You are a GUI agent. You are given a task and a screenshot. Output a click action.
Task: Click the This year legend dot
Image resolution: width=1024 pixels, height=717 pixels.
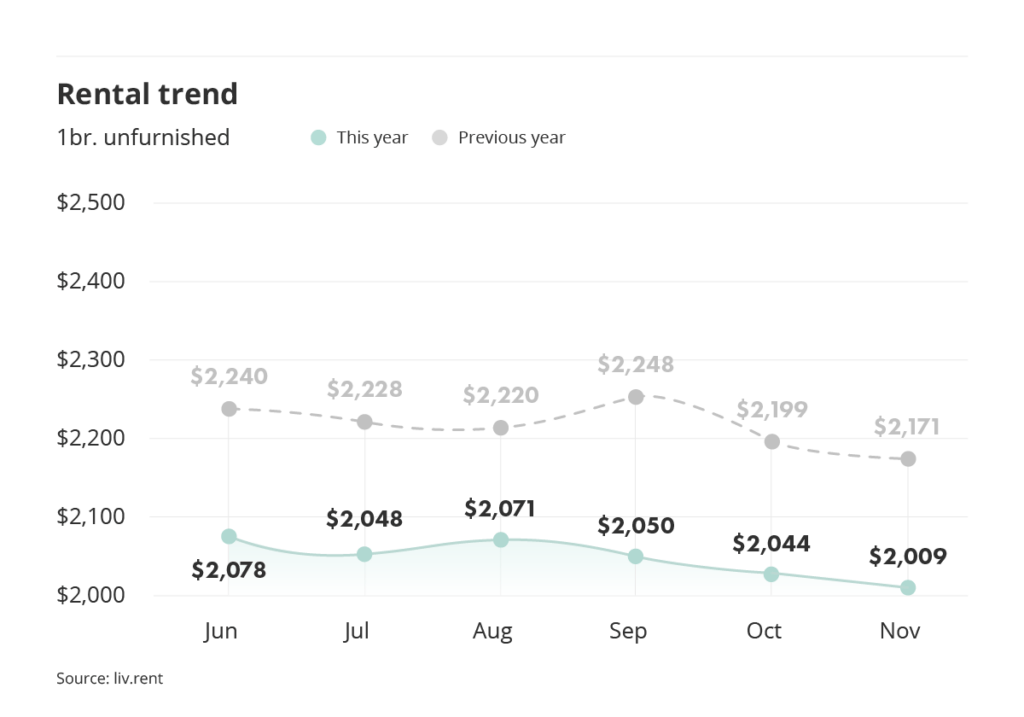click(318, 138)
